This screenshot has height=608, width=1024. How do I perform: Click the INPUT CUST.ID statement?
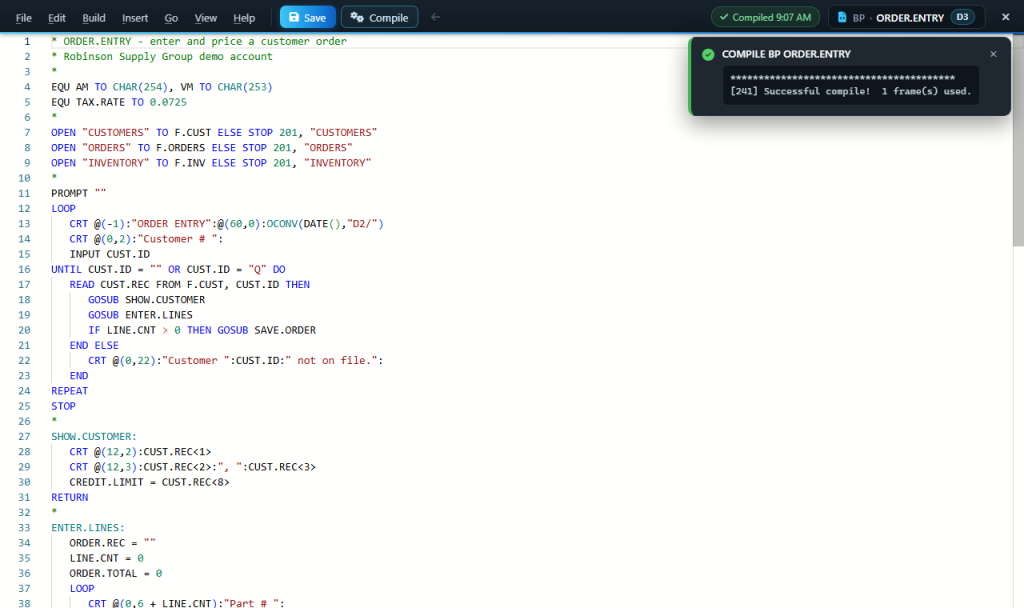(110, 254)
